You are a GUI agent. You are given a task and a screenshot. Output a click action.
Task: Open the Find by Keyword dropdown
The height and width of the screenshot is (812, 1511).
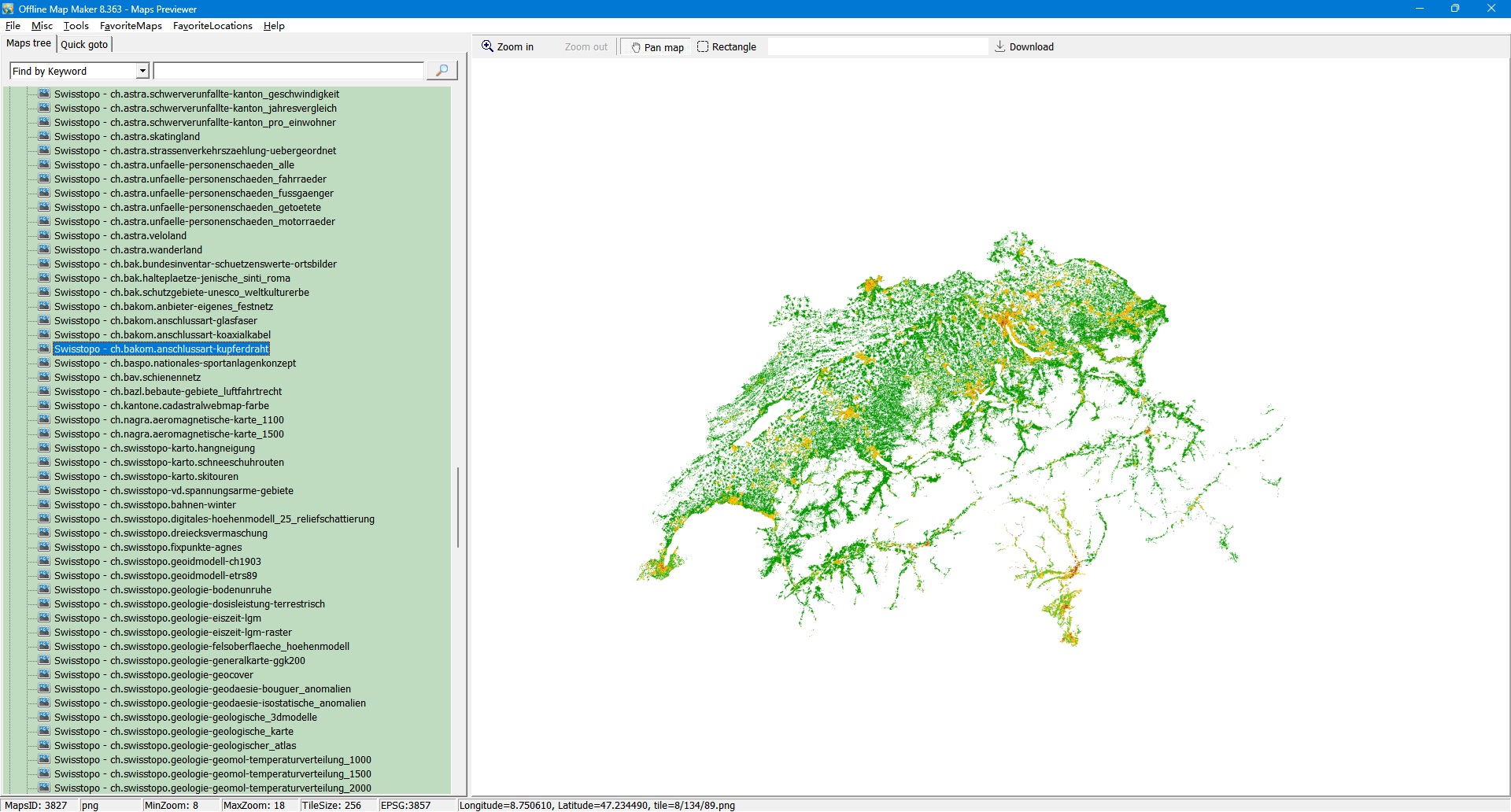[x=142, y=72]
